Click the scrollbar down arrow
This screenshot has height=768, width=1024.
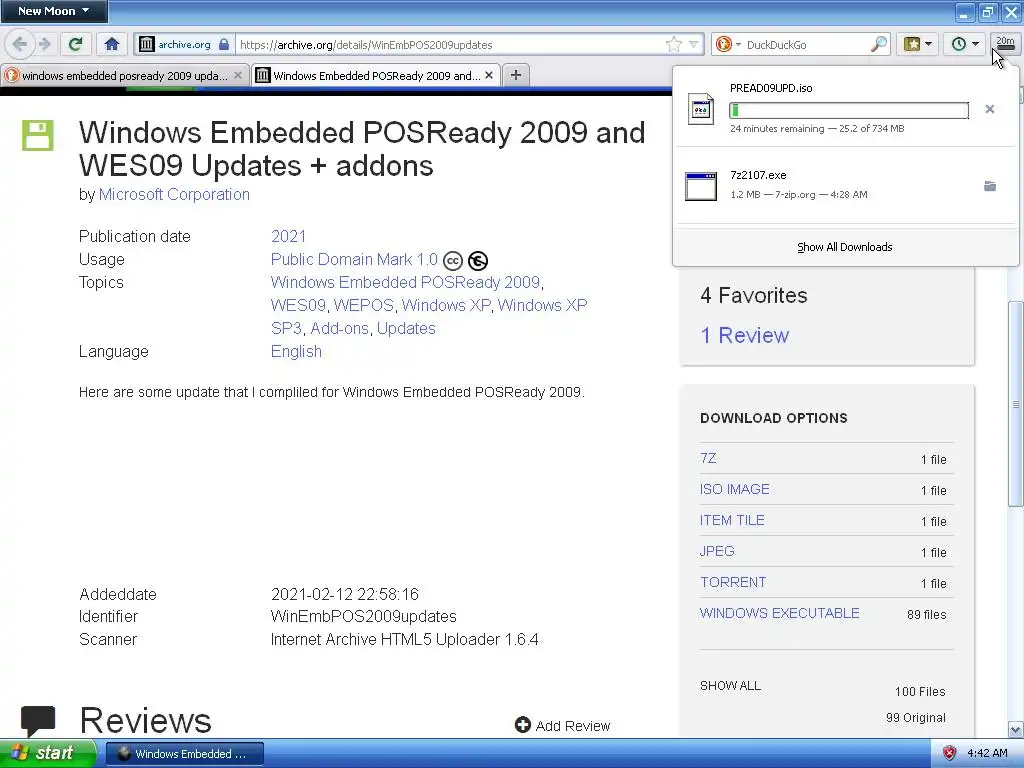pyautogui.click(x=1016, y=729)
